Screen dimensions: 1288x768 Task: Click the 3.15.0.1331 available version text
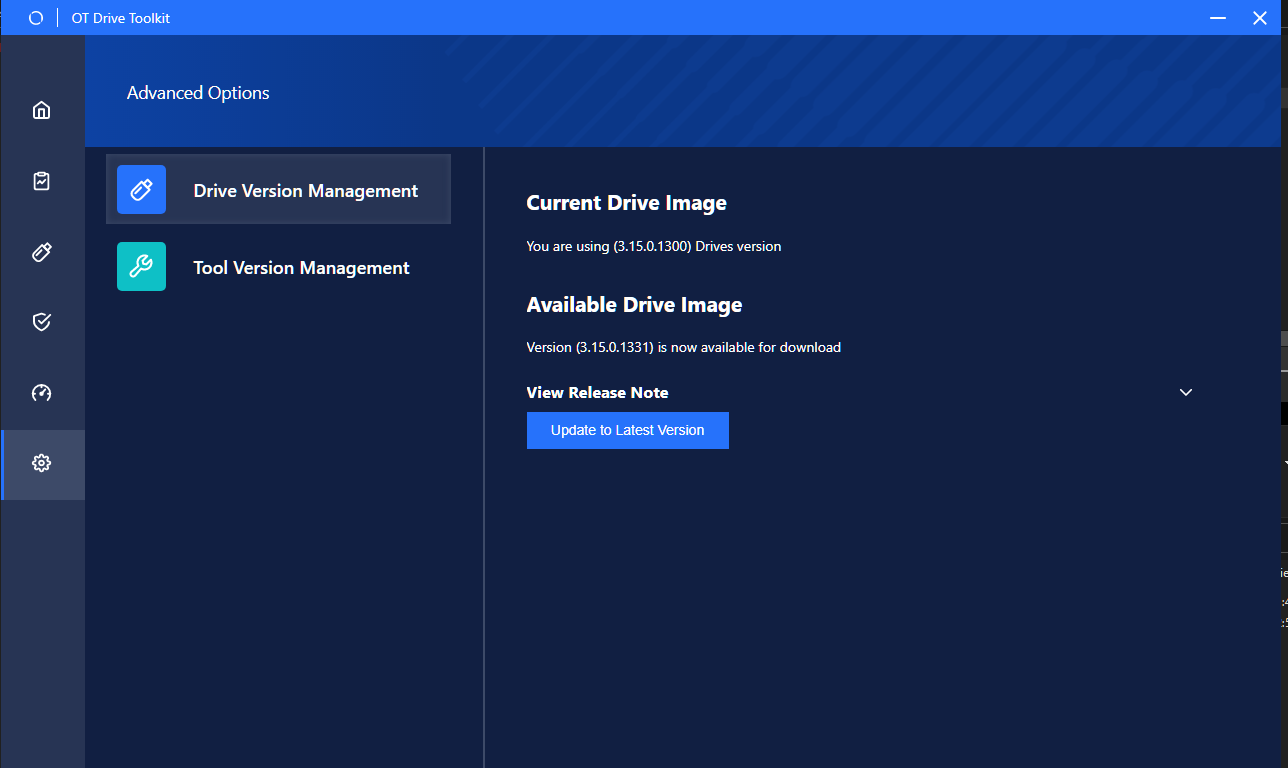pyautogui.click(x=683, y=348)
